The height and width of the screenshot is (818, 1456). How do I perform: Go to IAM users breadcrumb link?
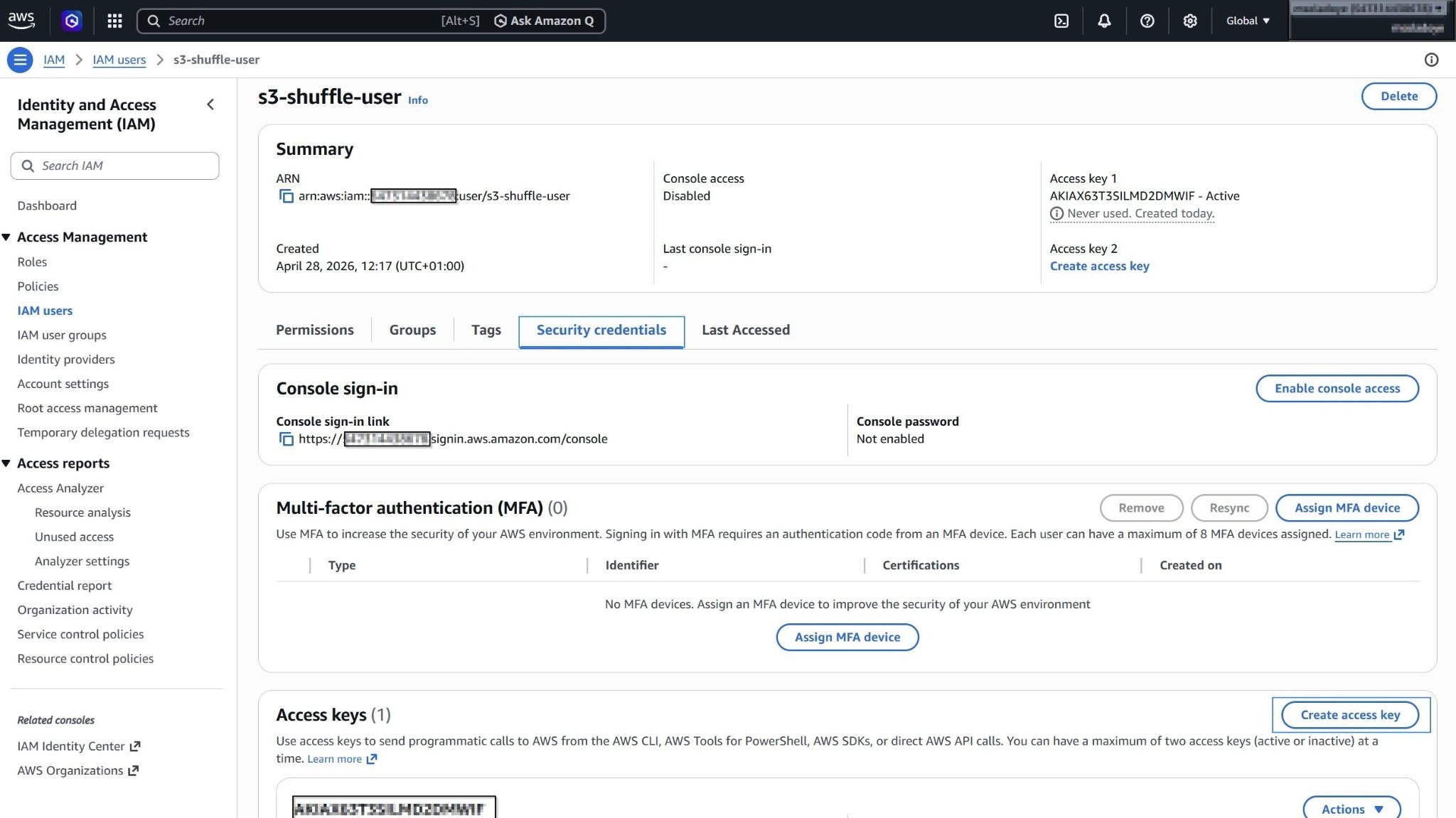[x=119, y=60]
